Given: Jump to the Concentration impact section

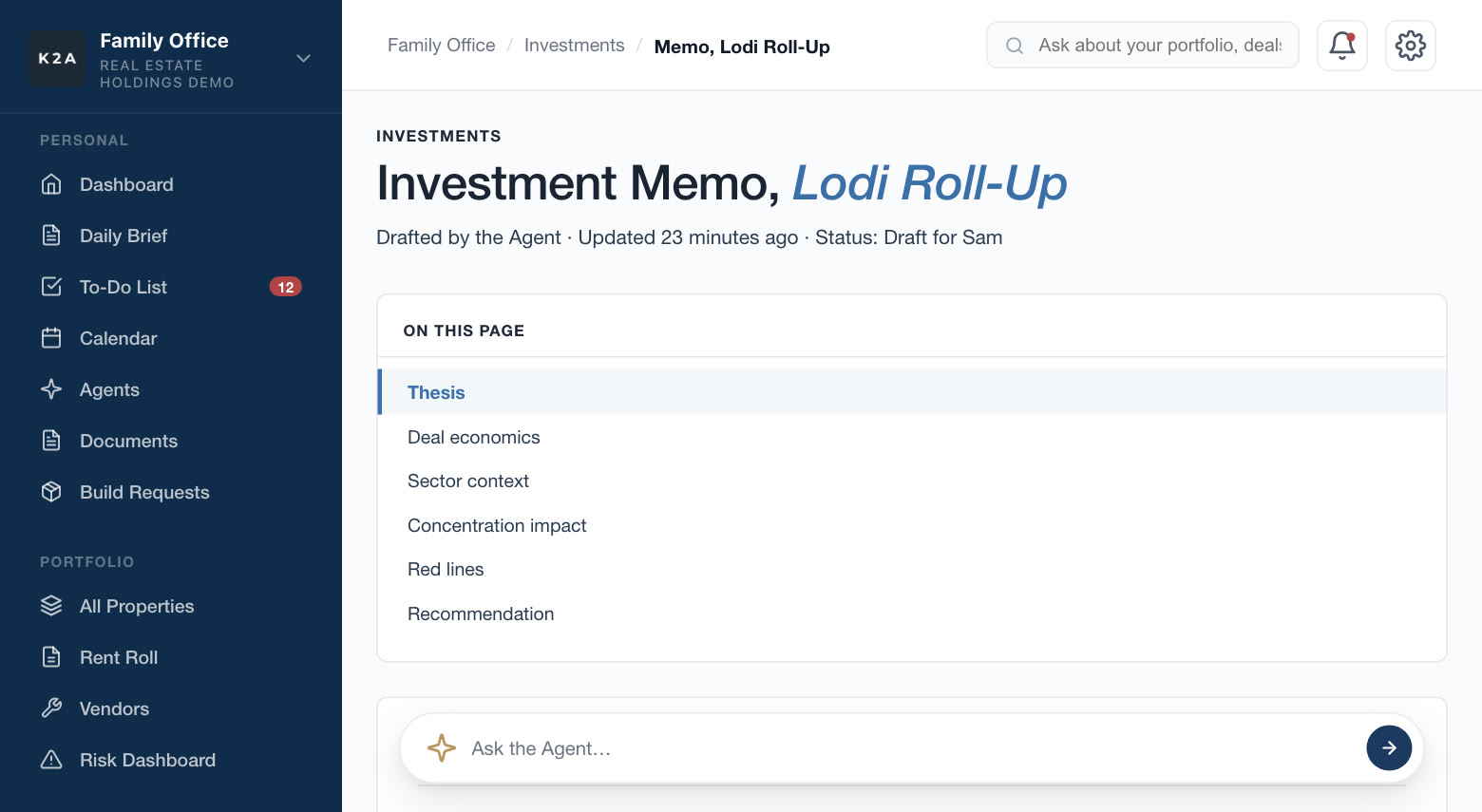Looking at the screenshot, I should pos(912,525).
